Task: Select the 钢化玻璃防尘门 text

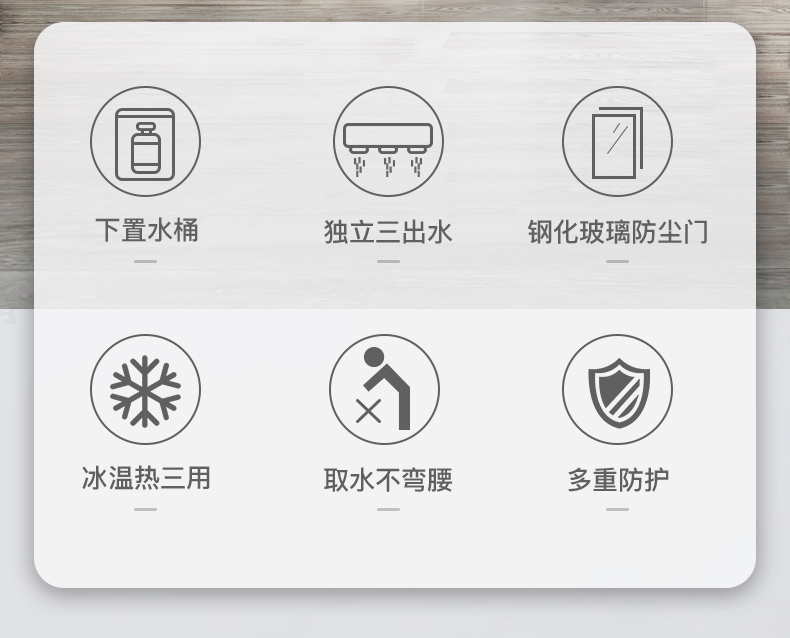Action: coord(618,232)
